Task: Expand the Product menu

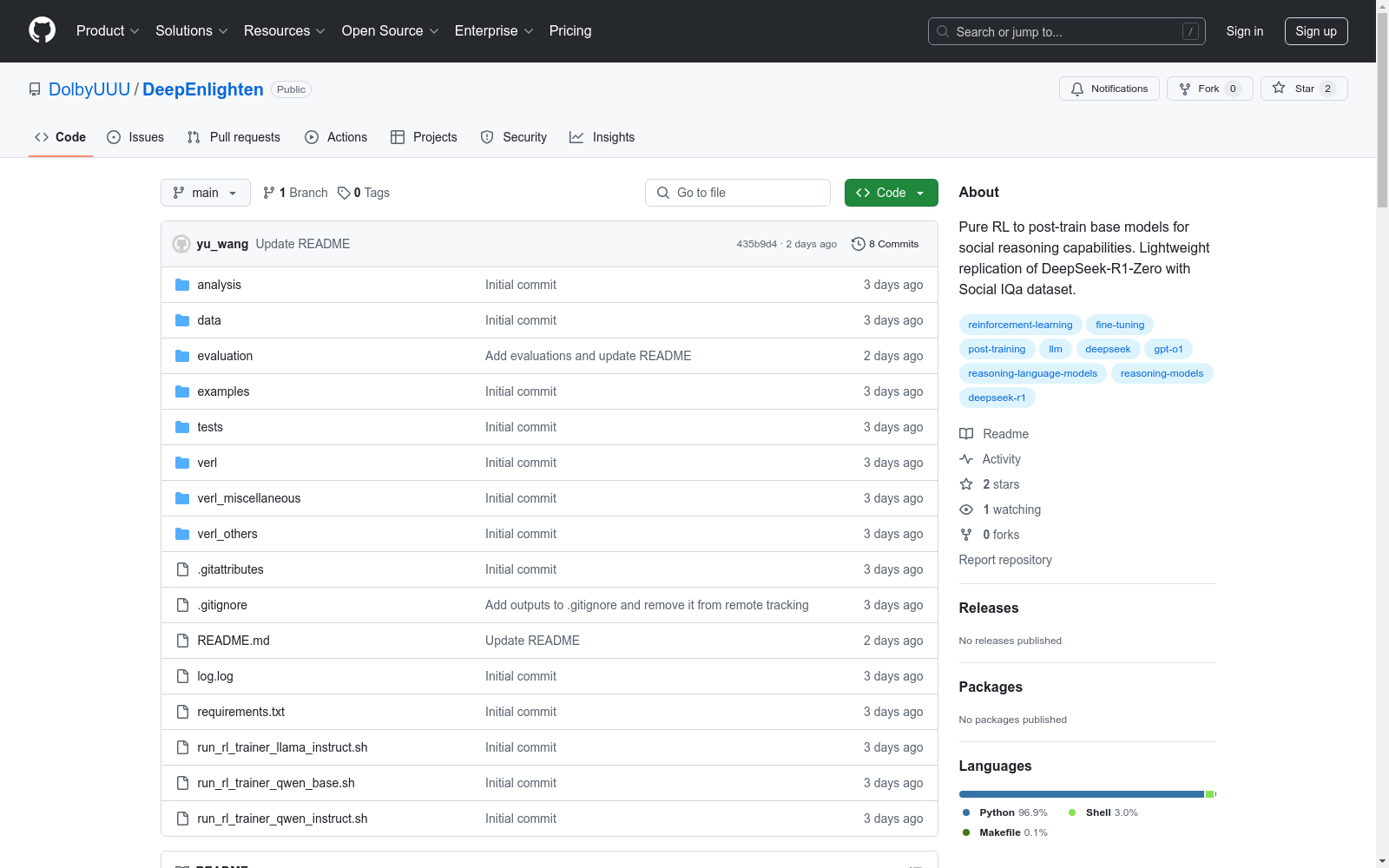Action: click(108, 31)
